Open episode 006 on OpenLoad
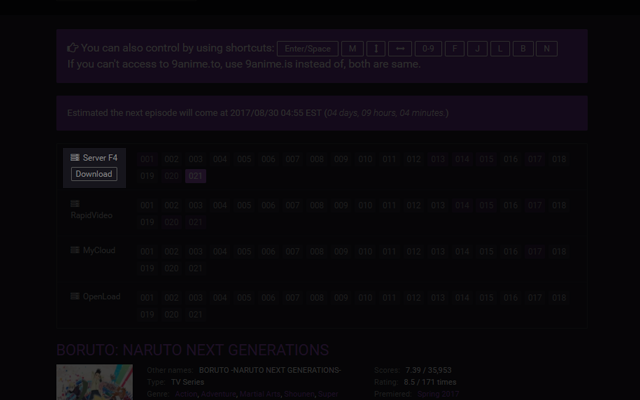 [x=268, y=298]
